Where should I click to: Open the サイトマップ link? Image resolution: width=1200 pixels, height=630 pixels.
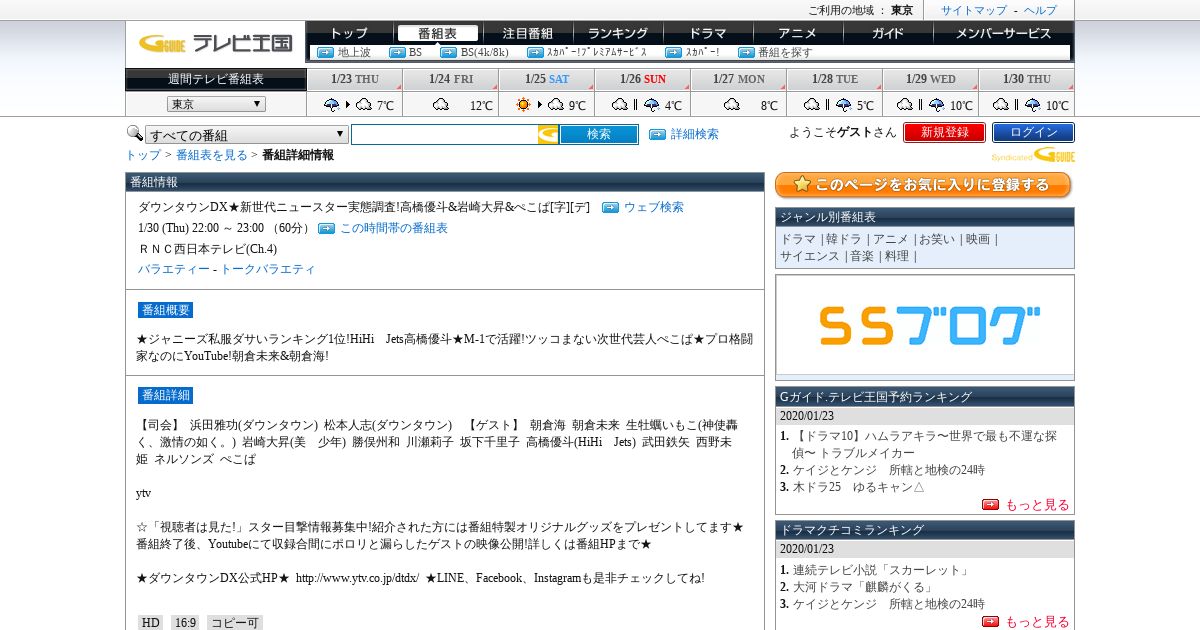click(974, 10)
